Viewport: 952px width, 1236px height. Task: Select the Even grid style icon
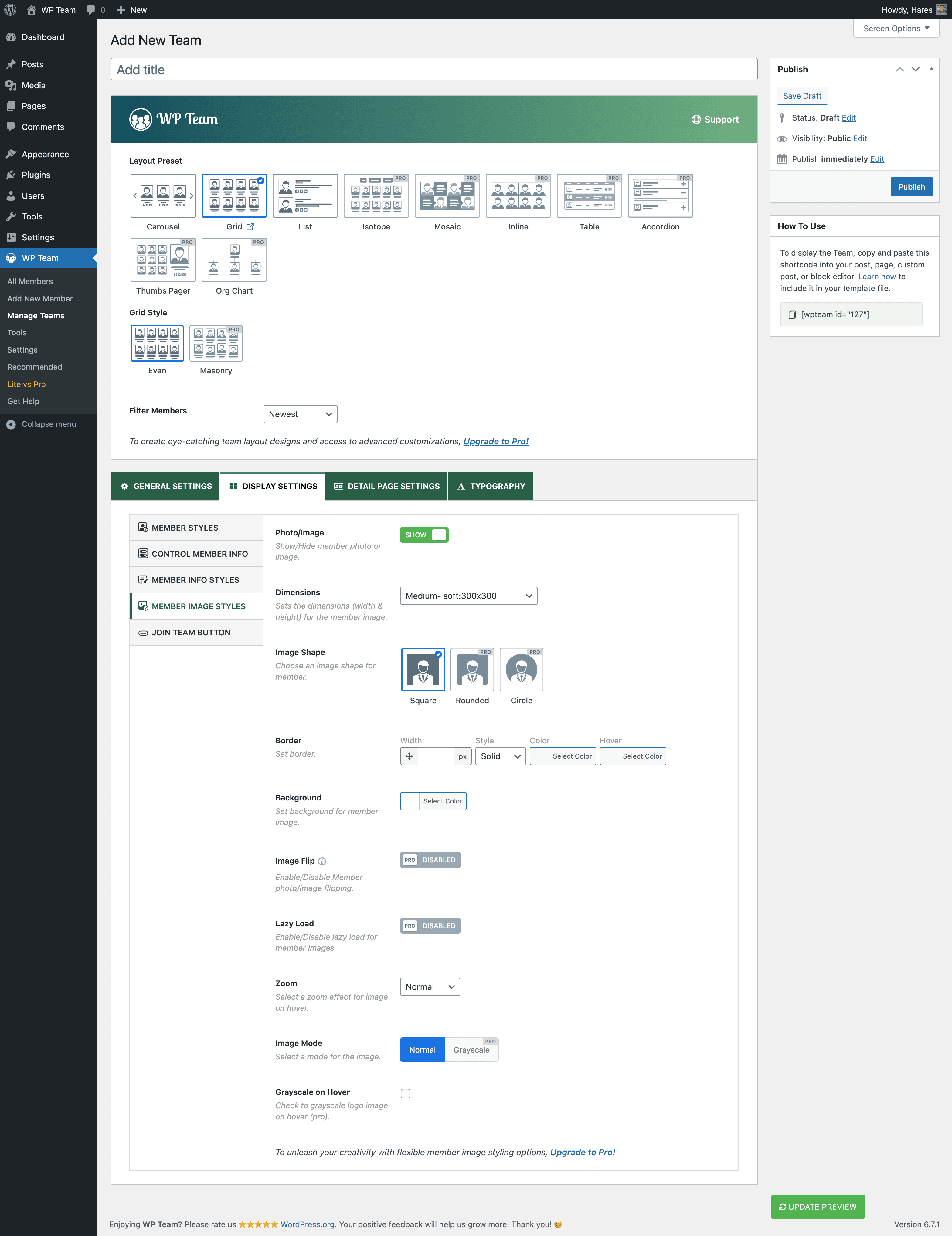click(157, 343)
